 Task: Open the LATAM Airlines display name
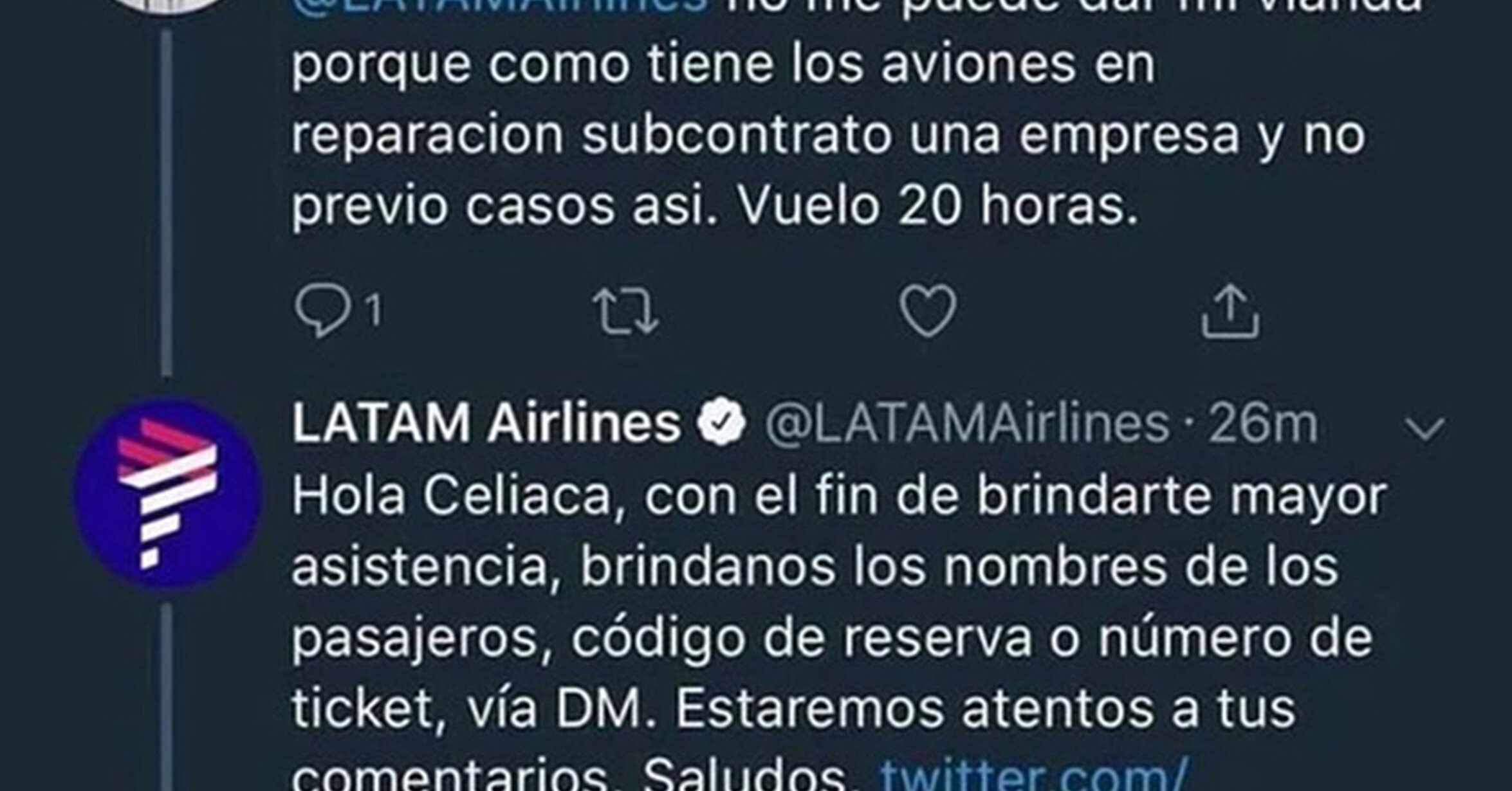486,423
